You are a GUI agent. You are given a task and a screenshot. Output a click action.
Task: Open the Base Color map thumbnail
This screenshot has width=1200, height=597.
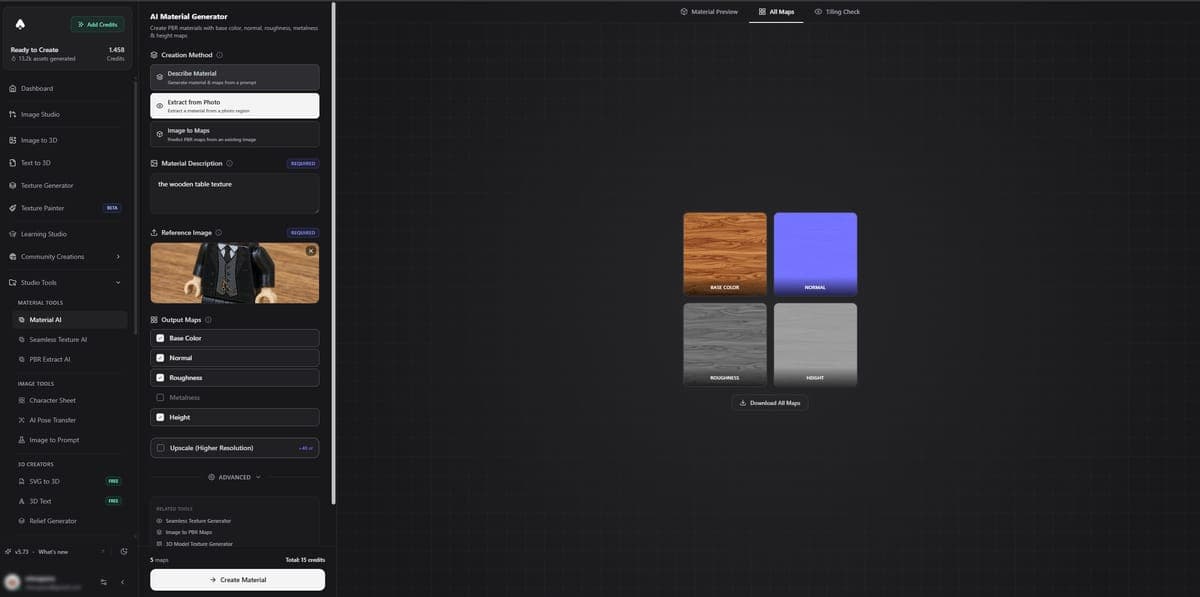pyautogui.click(x=725, y=254)
